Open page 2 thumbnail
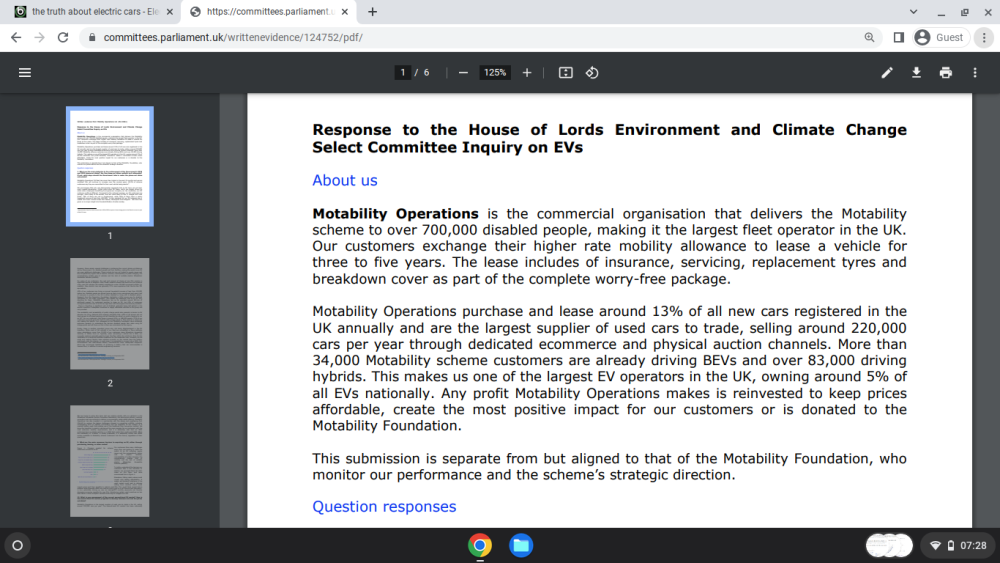This screenshot has height=563, width=1000. (x=110, y=314)
